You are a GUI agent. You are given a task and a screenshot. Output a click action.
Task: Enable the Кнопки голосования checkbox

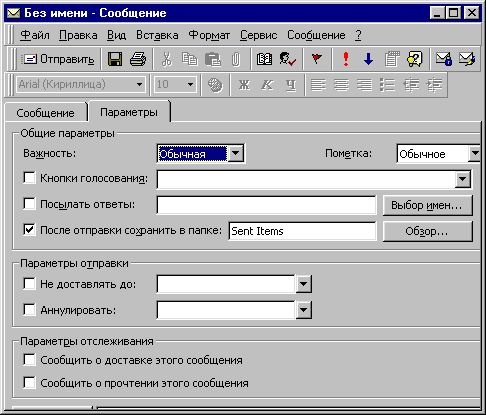coord(29,177)
